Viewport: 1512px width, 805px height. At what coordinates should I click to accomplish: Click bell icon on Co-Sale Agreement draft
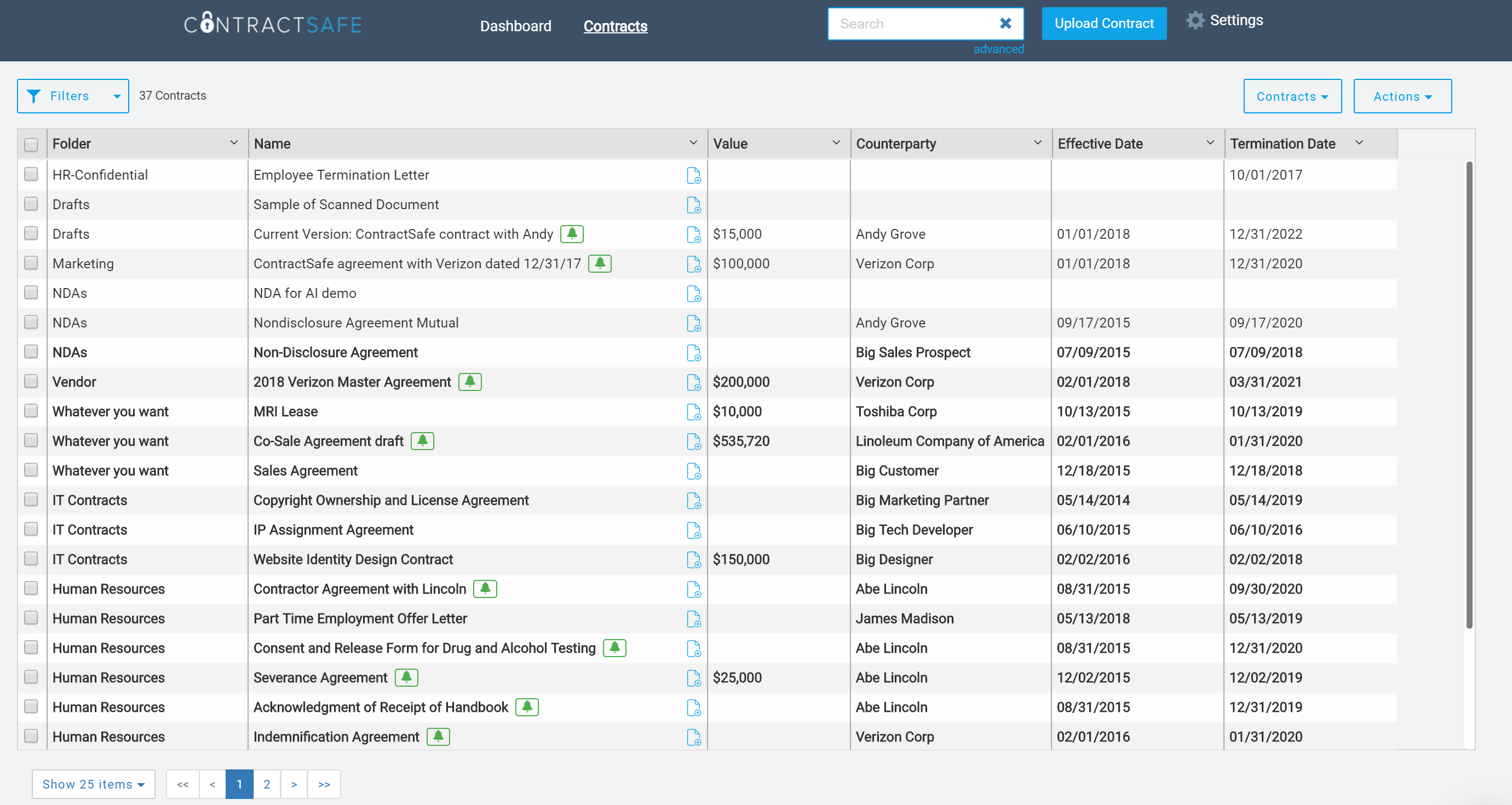click(423, 441)
